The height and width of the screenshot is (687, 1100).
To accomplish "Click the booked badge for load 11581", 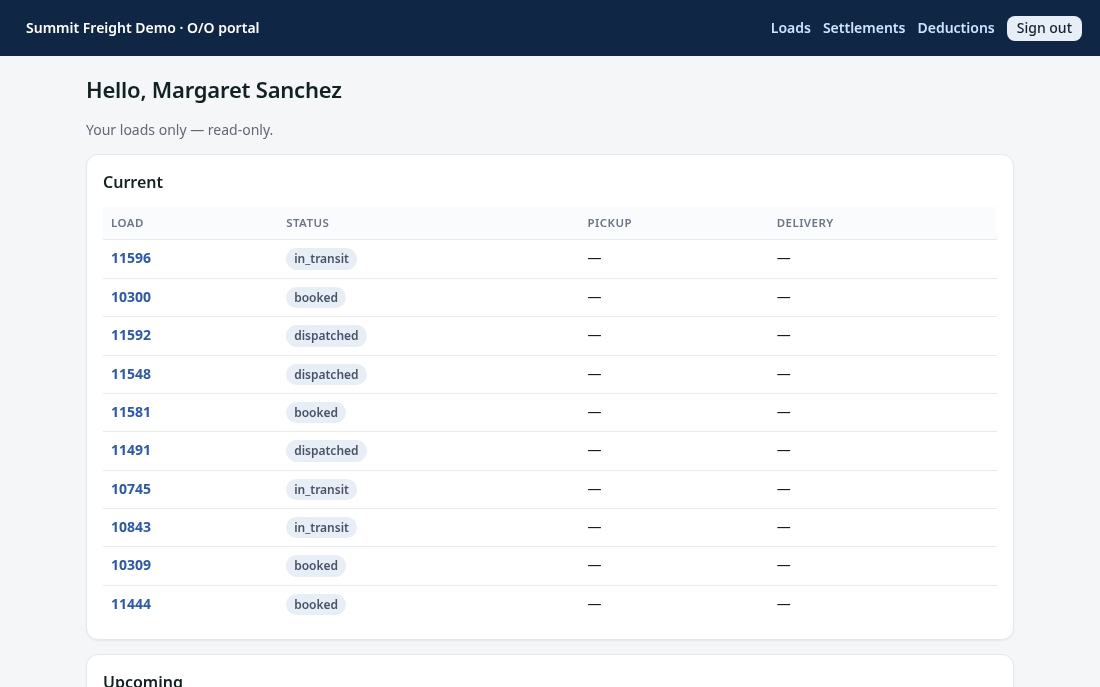I will pos(316,413).
